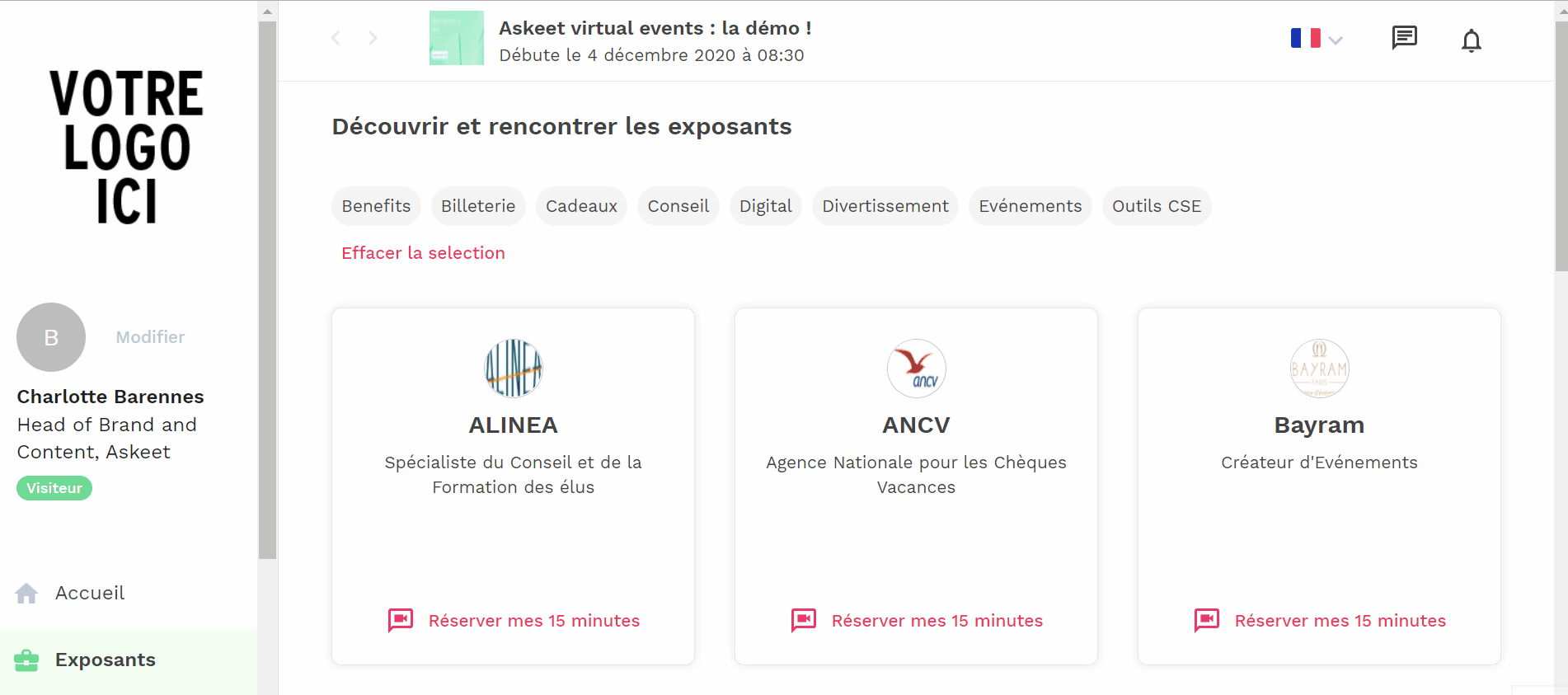Click the event thumbnail image in header
Image resolution: width=1568 pixels, height=695 pixels.
click(x=457, y=38)
